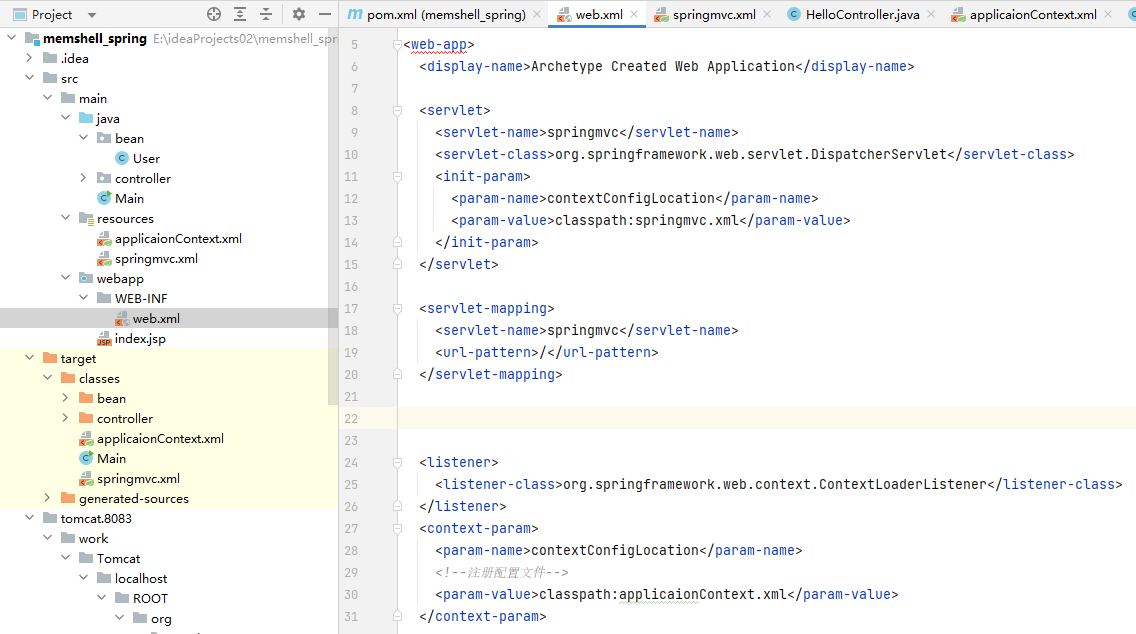Expand the controller package under java
This screenshot has width=1136, height=634.
84,178
